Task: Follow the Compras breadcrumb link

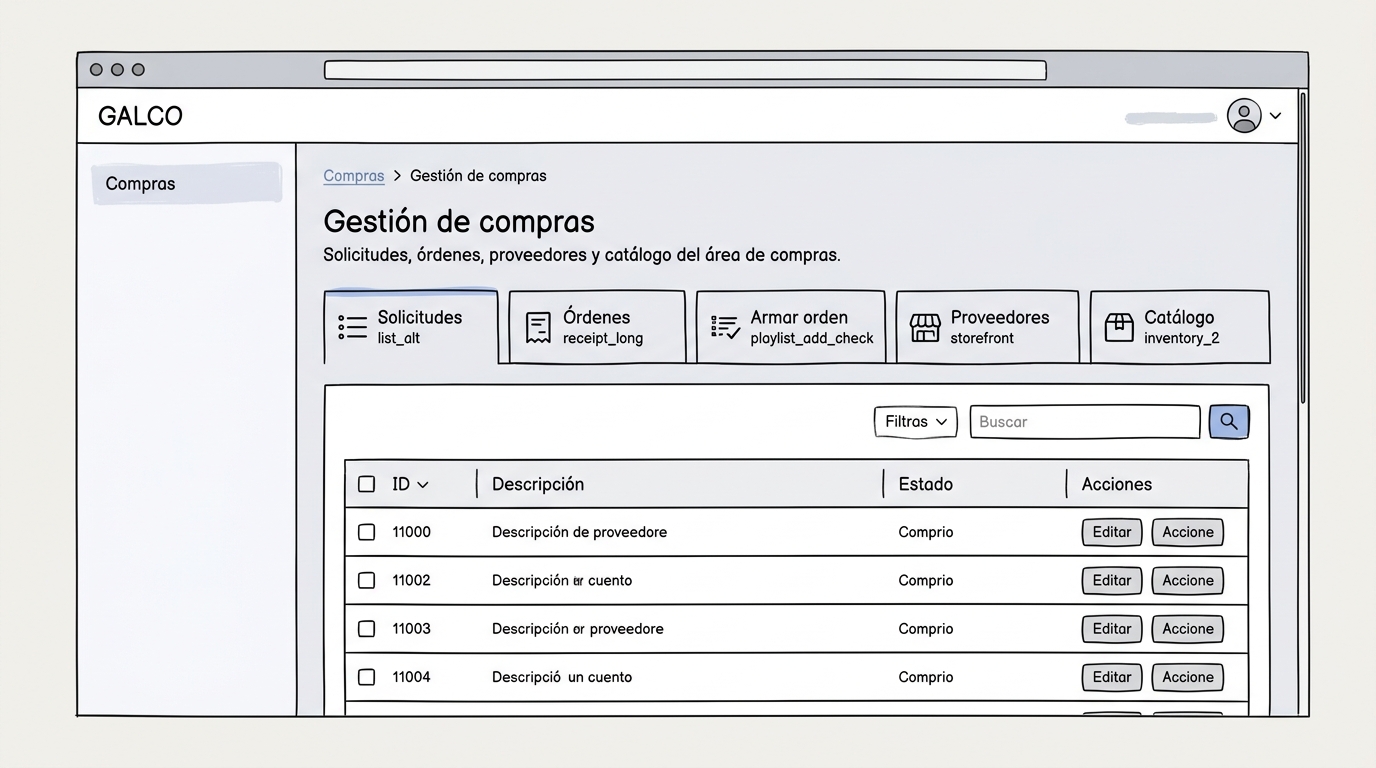Action: (354, 176)
